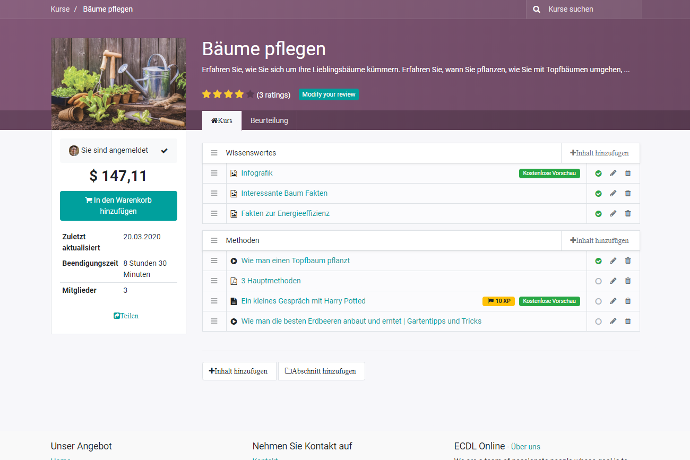Switch to the Beurteilung tab
Screen dimensions: 690x460
[269, 121]
